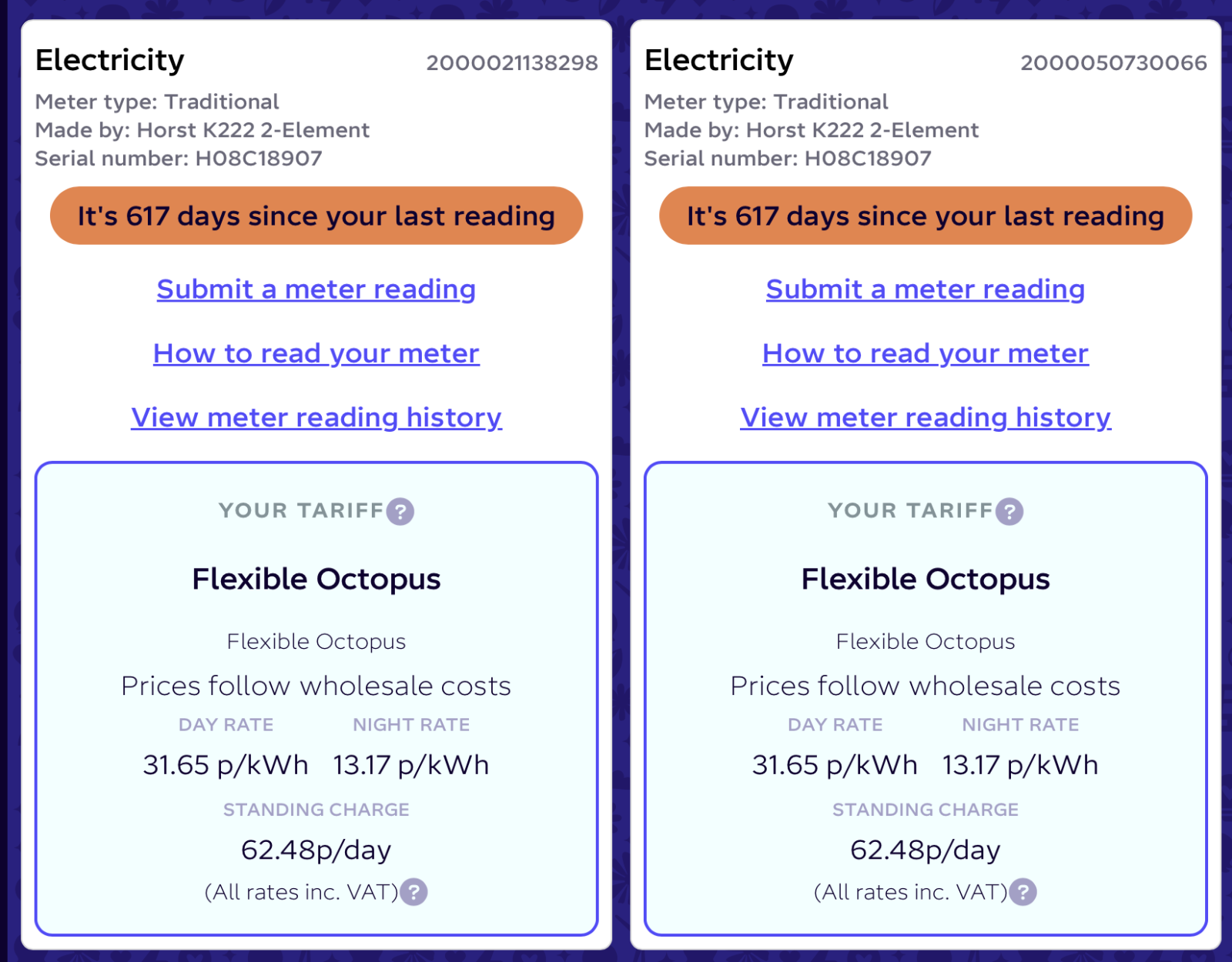Submit a meter reading for meter 2000050730066
Screen dimensions: 1232x962
tap(926, 289)
